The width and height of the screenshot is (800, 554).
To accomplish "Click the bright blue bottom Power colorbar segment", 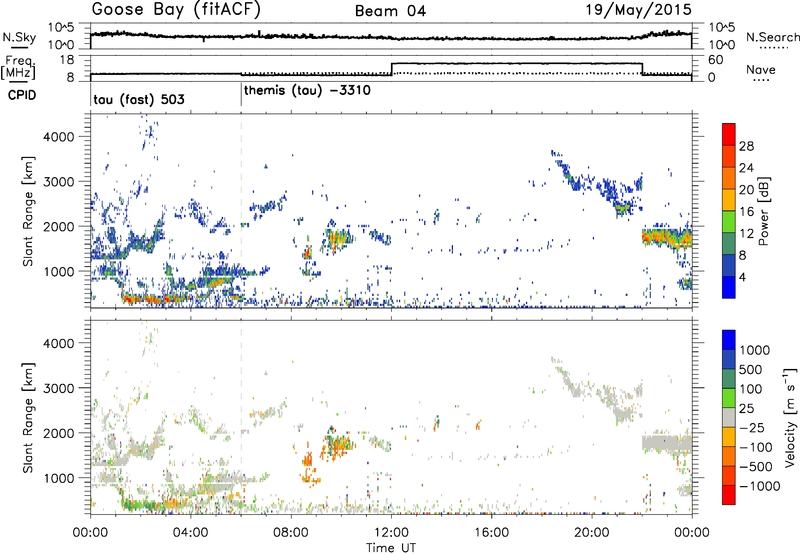I will click(729, 287).
